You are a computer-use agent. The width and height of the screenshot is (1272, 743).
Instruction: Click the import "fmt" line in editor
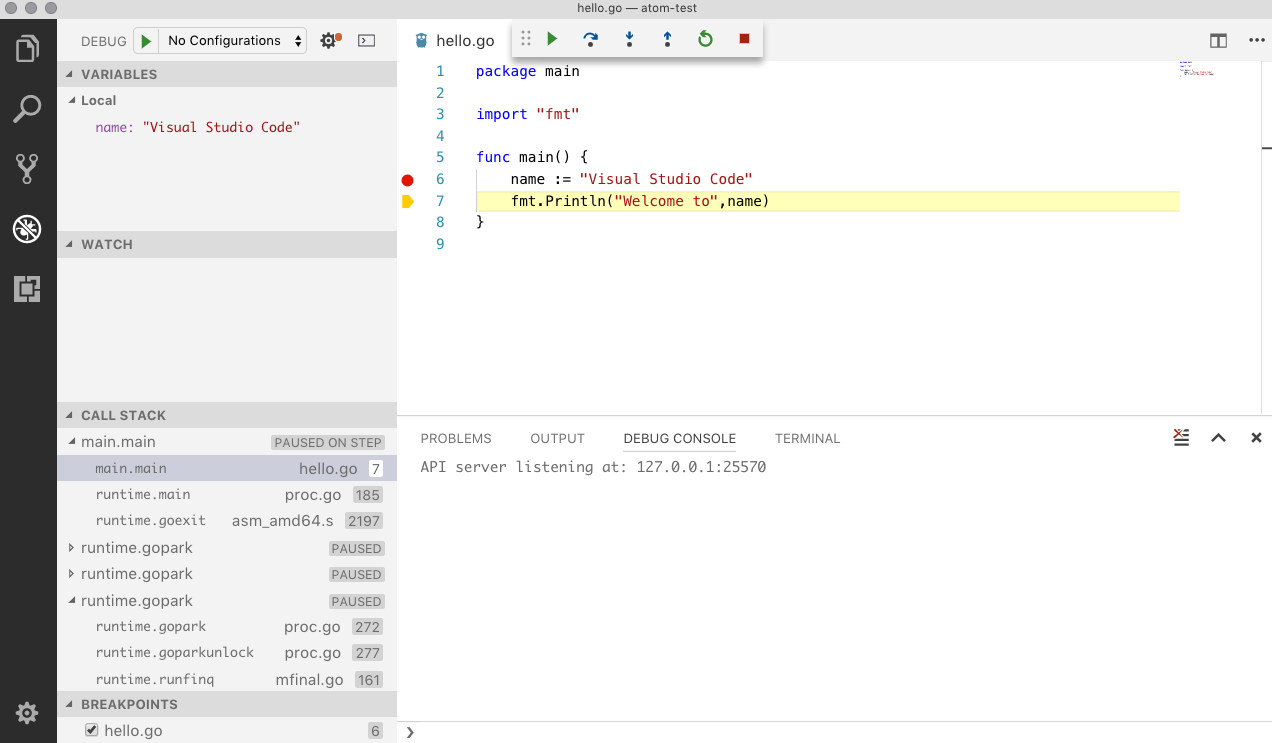[x=528, y=114]
